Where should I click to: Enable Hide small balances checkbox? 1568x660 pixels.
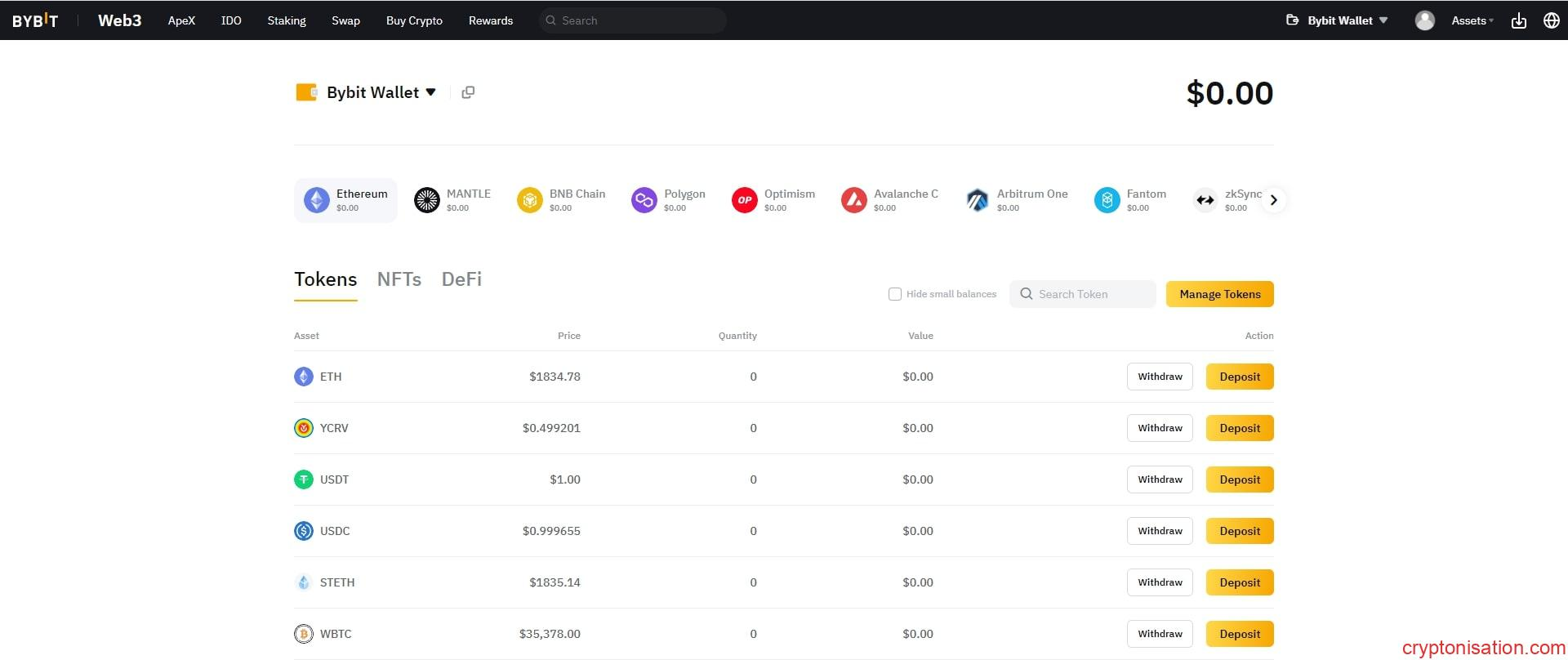pos(895,294)
